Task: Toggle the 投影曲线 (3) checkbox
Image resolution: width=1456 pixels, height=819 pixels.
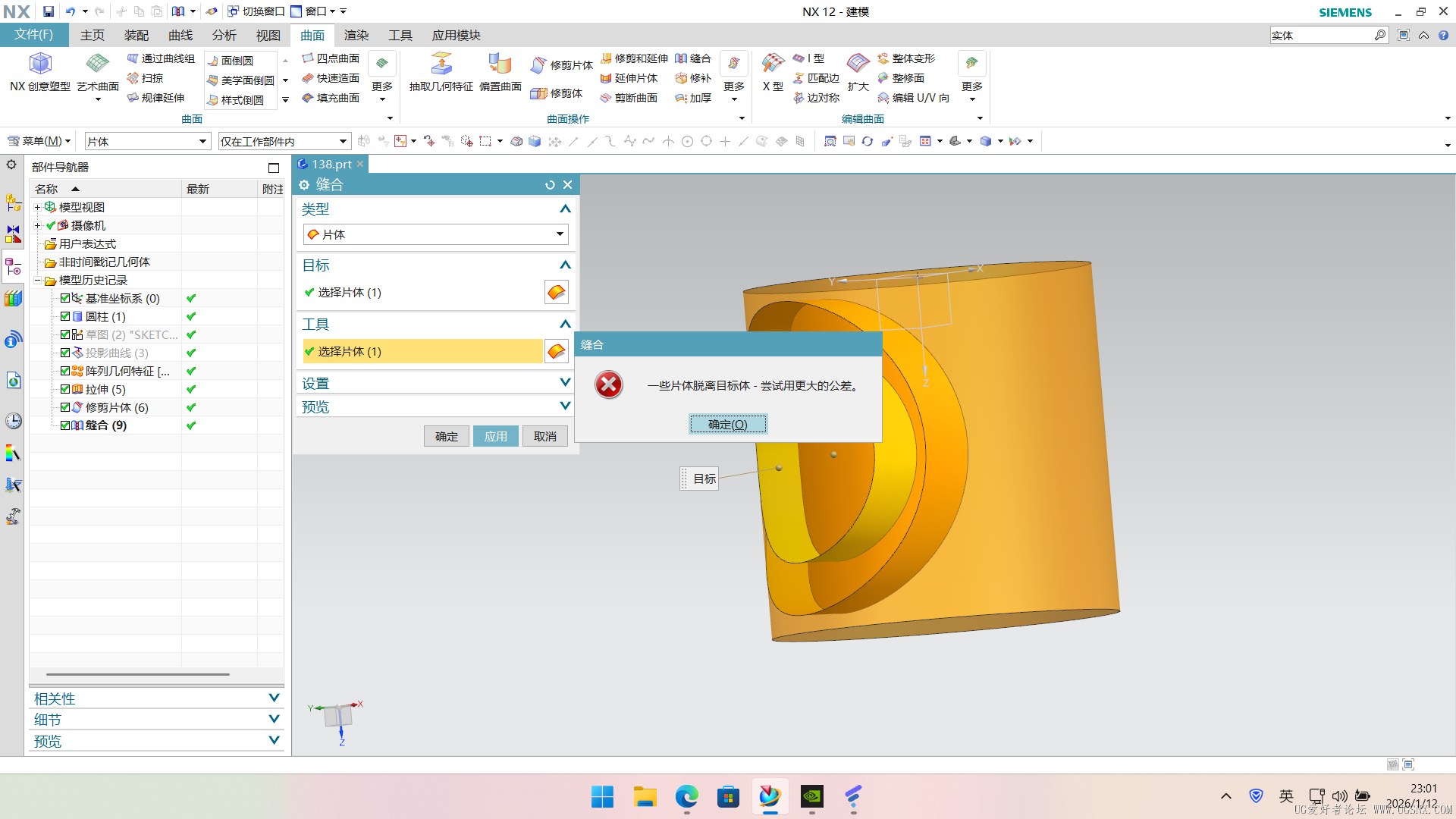Action: pyautogui.click(x=65, y=353)
